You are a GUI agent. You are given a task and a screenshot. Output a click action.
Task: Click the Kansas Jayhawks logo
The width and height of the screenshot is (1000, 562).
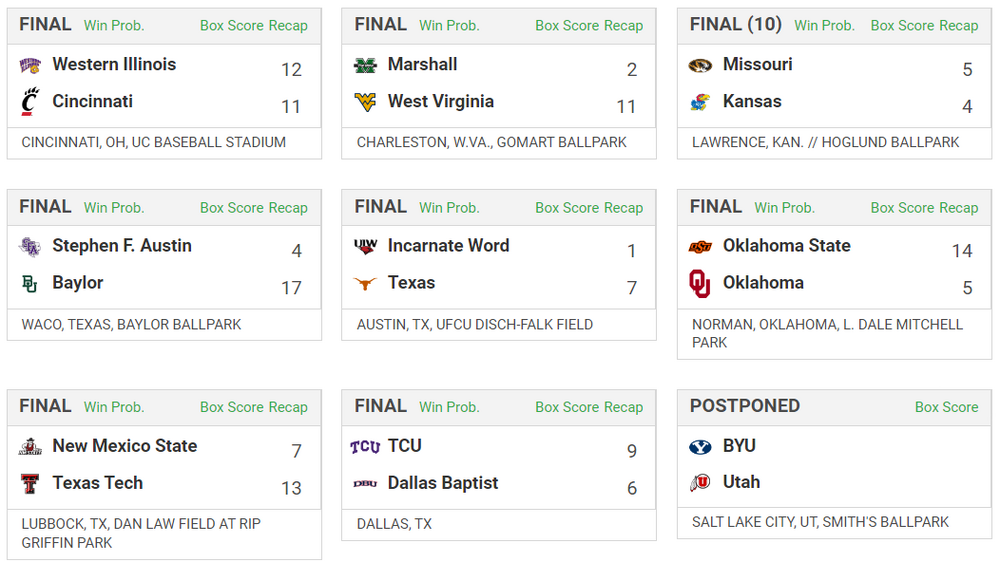[700, 102]
